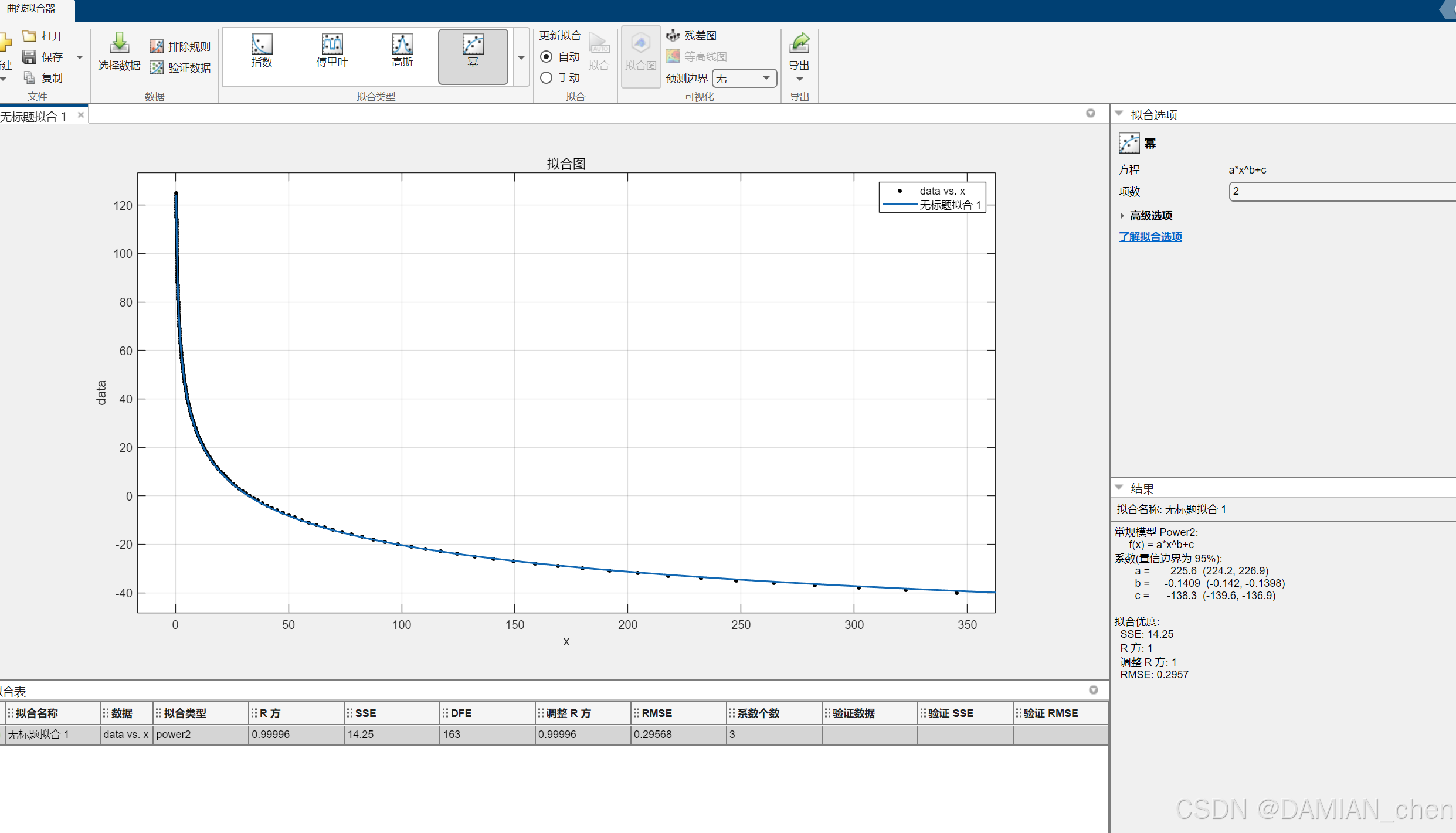The height and width of the screenshot is (833, 1456).
Task: Open the 曲线拟合器 ribbon tab
Action: click(32, 9)
